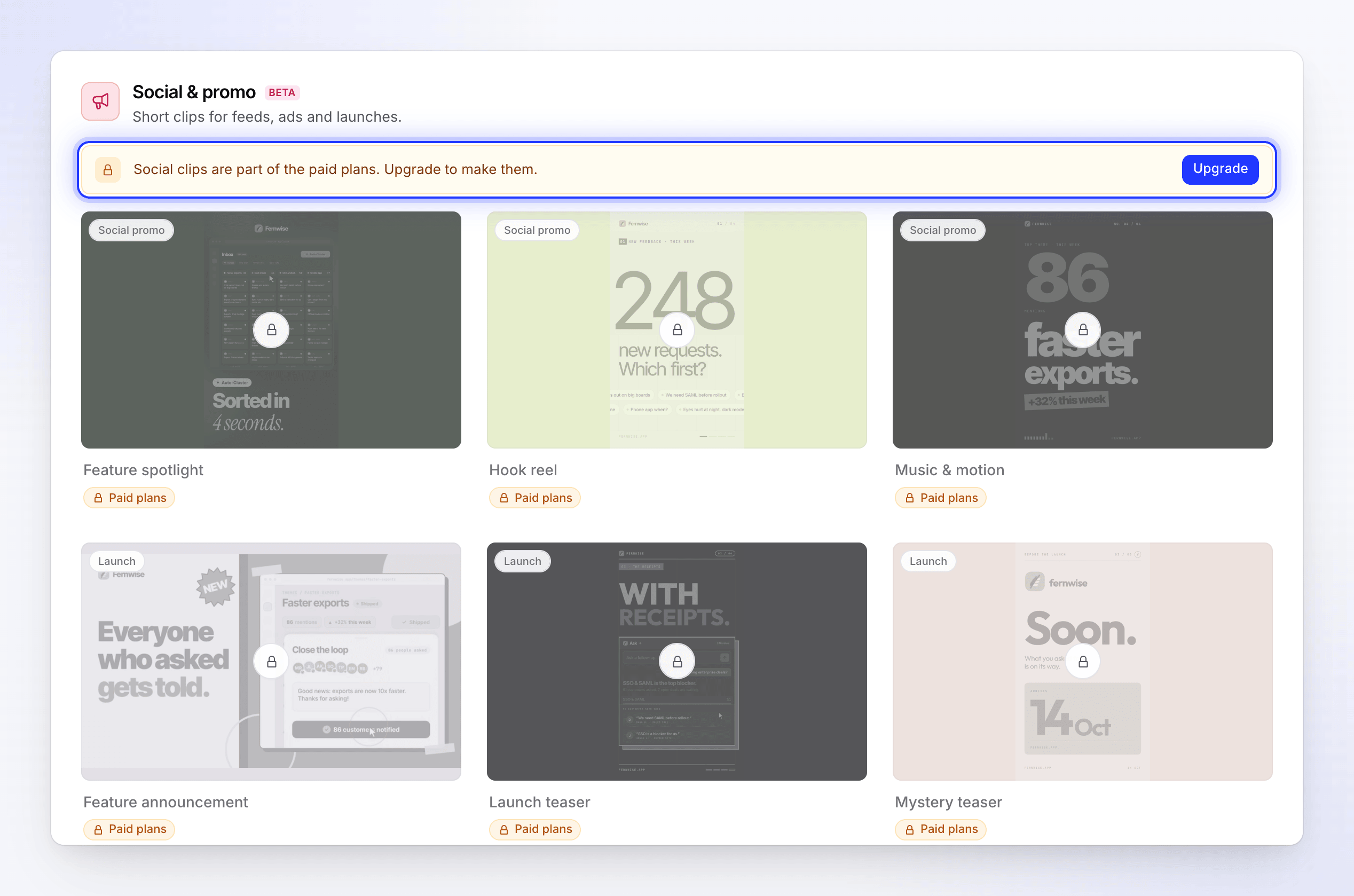Click the '86' number in Music & motion thumbnail
Screen dimensions: 1354x896
point(1067,278)
